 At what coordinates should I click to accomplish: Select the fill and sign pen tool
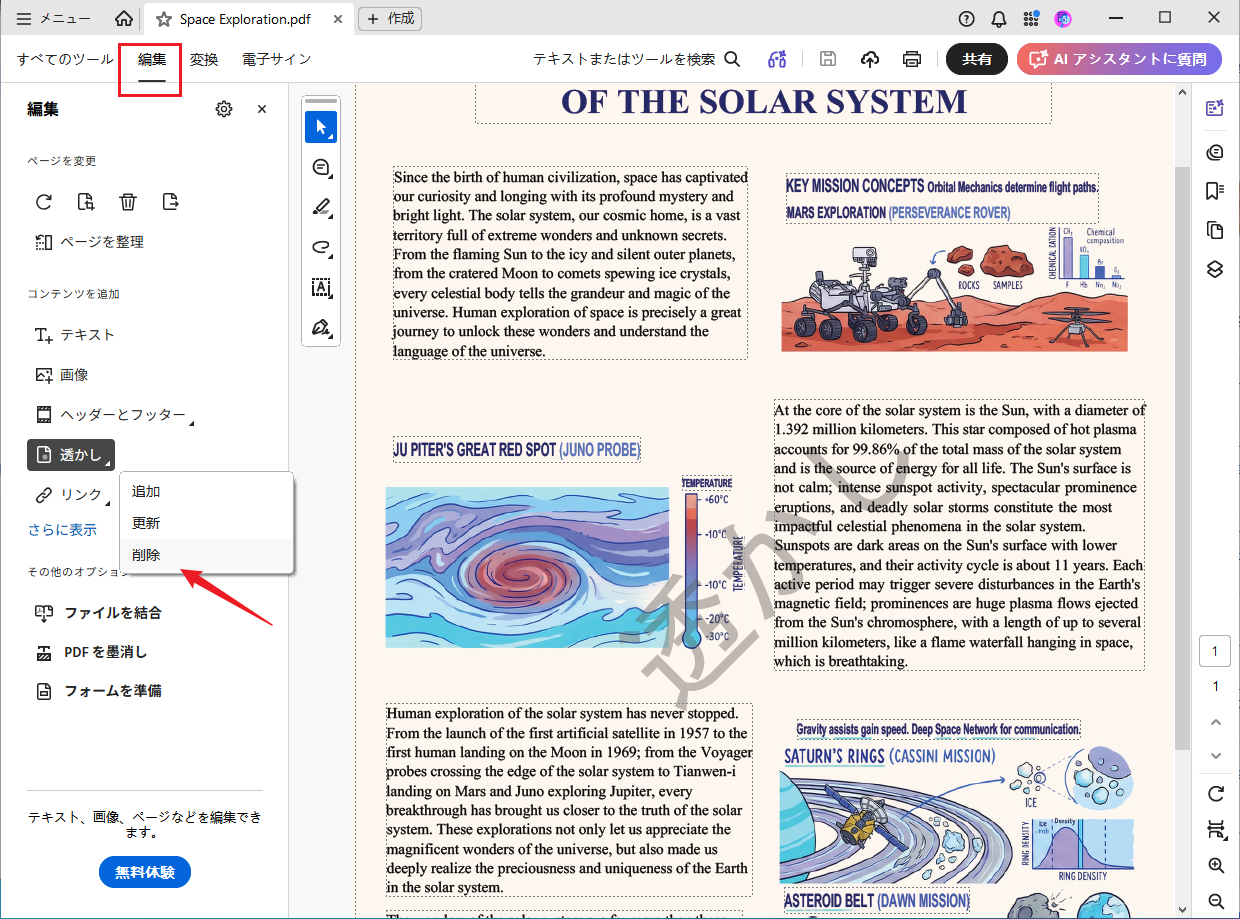point(321,327)
